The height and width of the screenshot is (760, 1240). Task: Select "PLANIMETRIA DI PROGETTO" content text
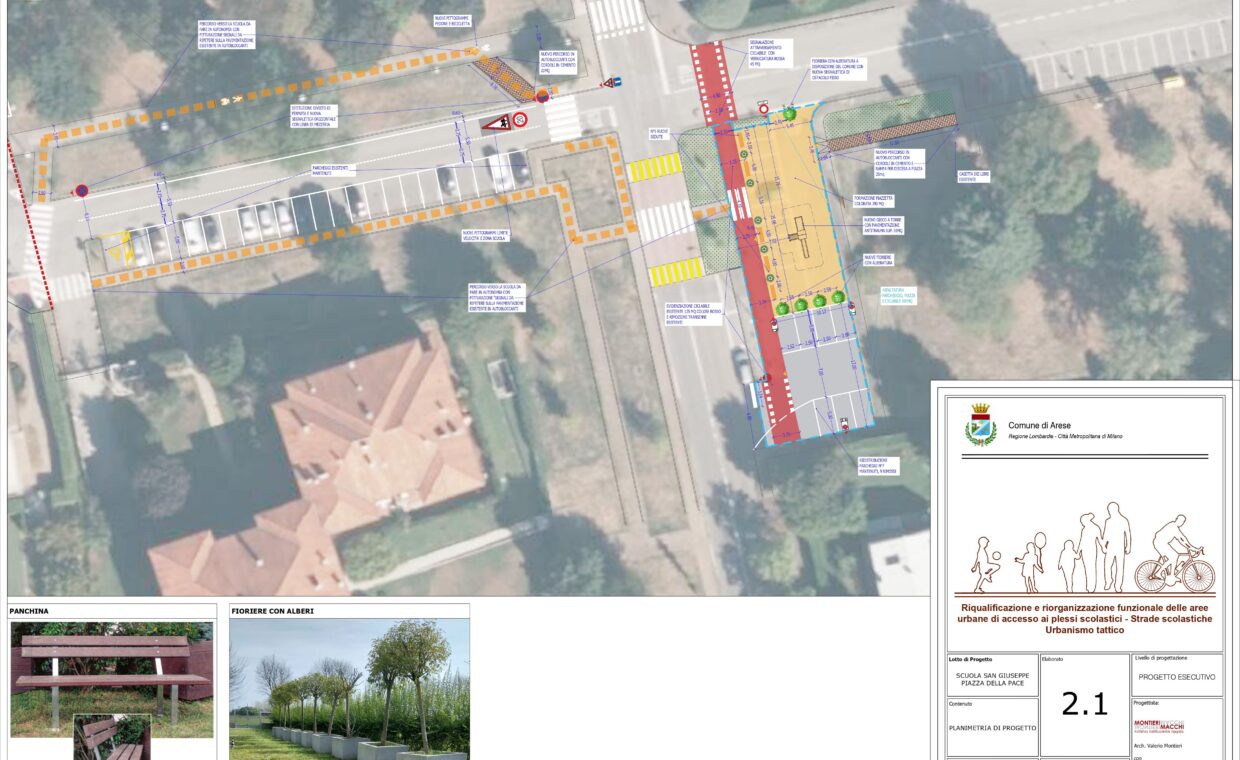[x=992, y=728]
